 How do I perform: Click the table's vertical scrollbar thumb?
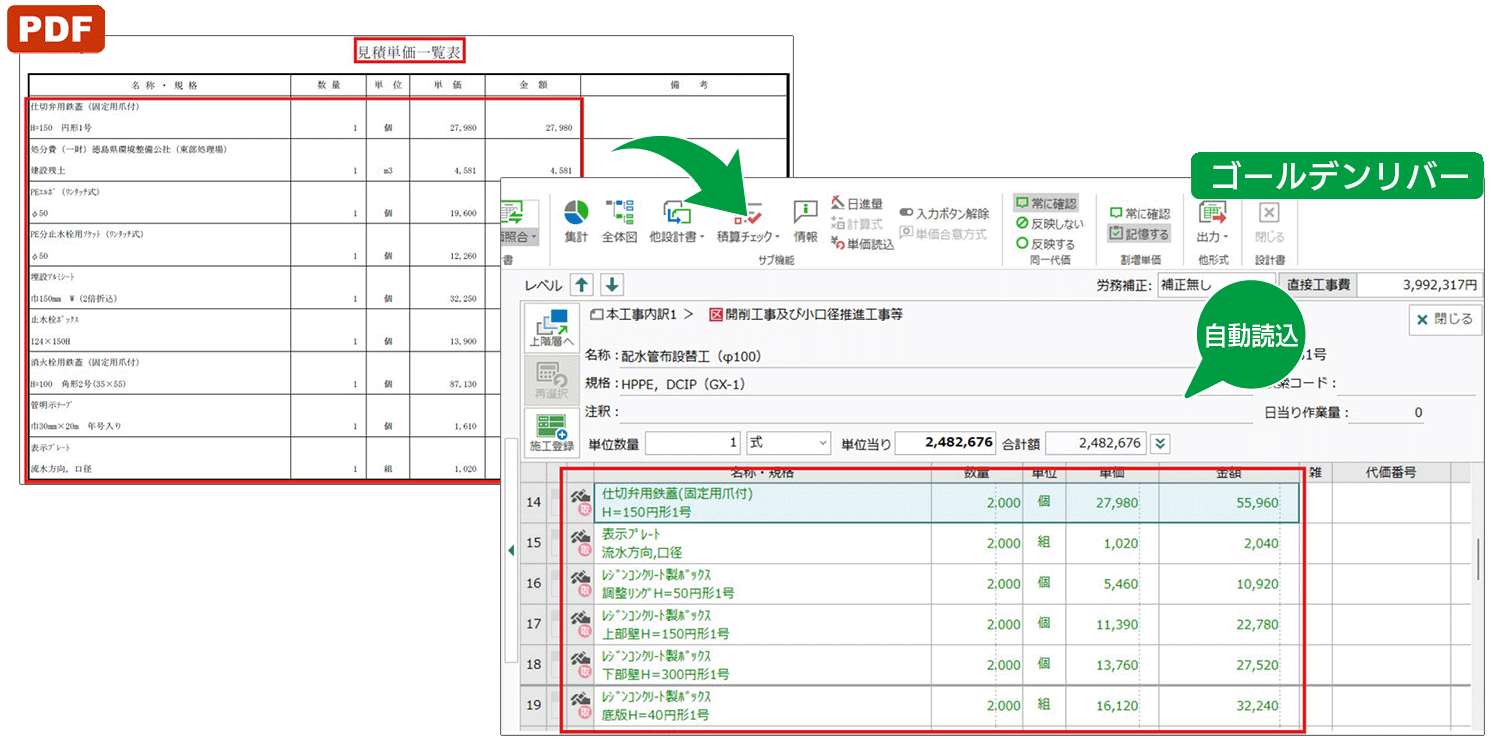(1479, 558)
